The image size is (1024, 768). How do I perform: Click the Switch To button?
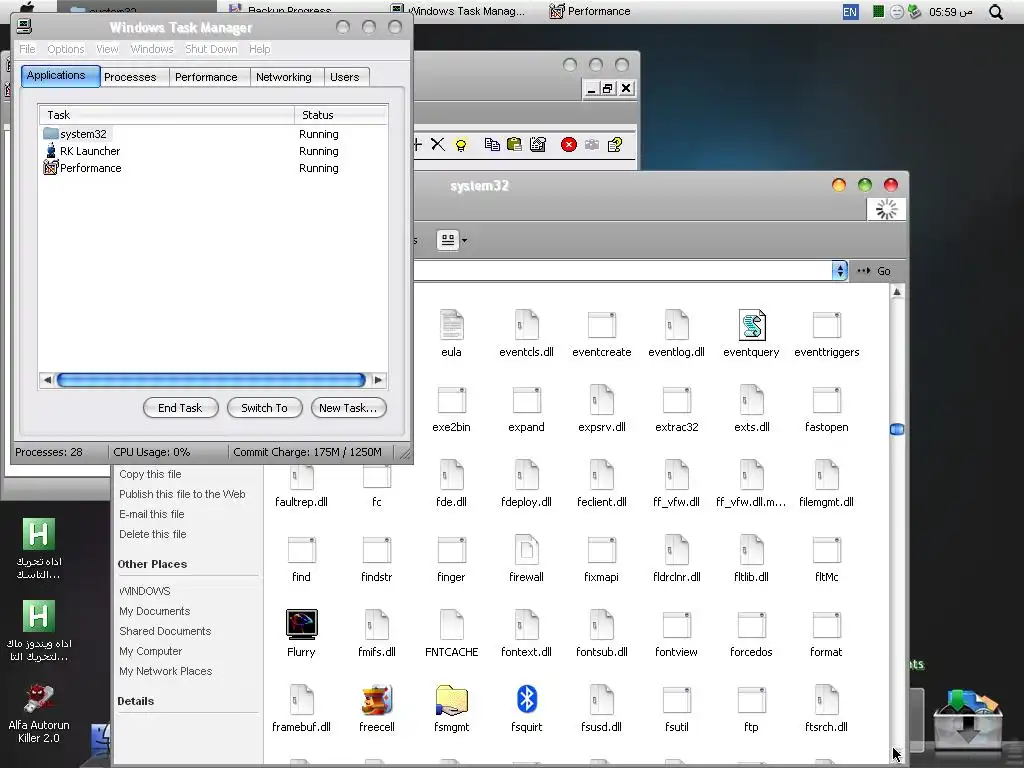(264, 408)
